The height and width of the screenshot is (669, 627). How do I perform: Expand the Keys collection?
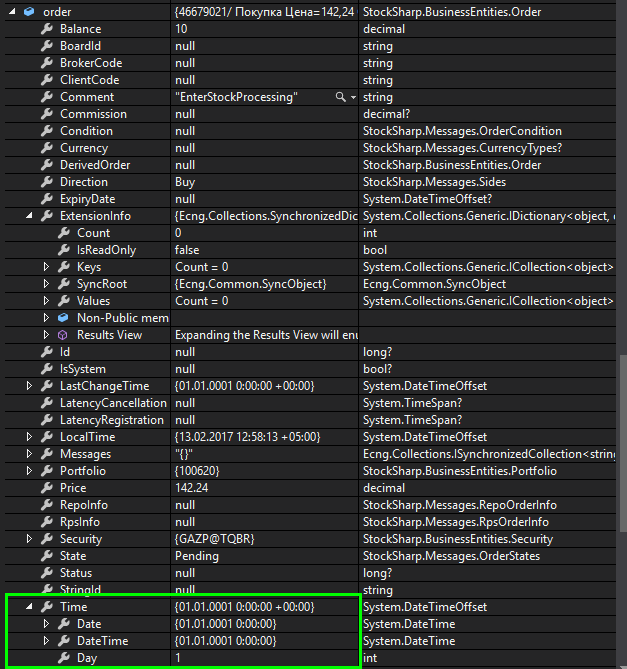[46, 267]
